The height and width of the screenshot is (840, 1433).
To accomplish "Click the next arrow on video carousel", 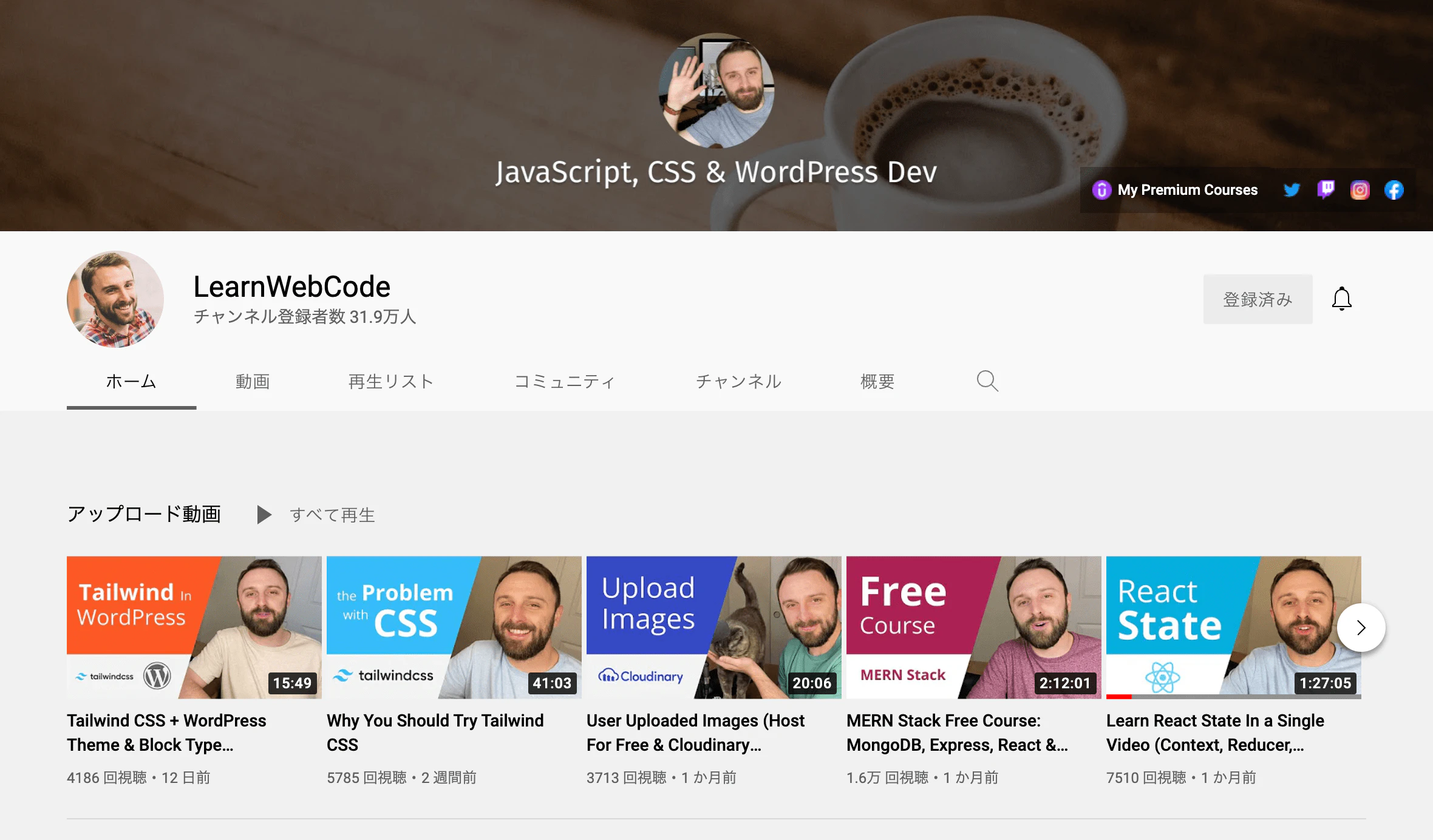I will pyautogui.click(x=1361, y=628).
